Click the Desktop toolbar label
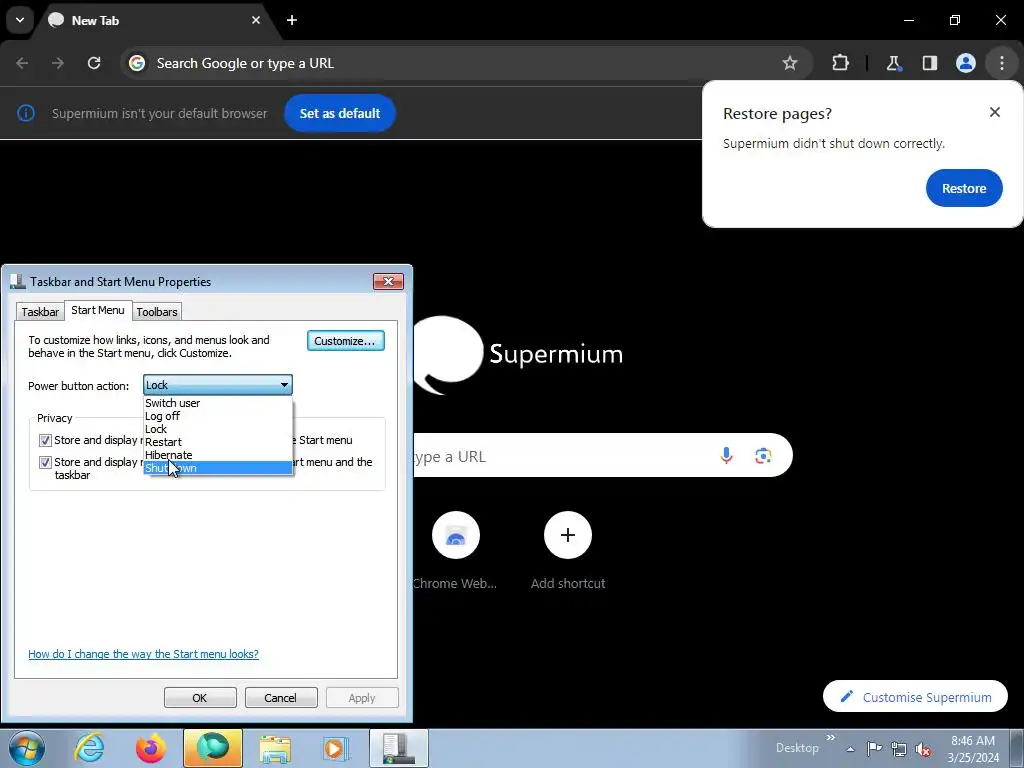 (797, 748)
